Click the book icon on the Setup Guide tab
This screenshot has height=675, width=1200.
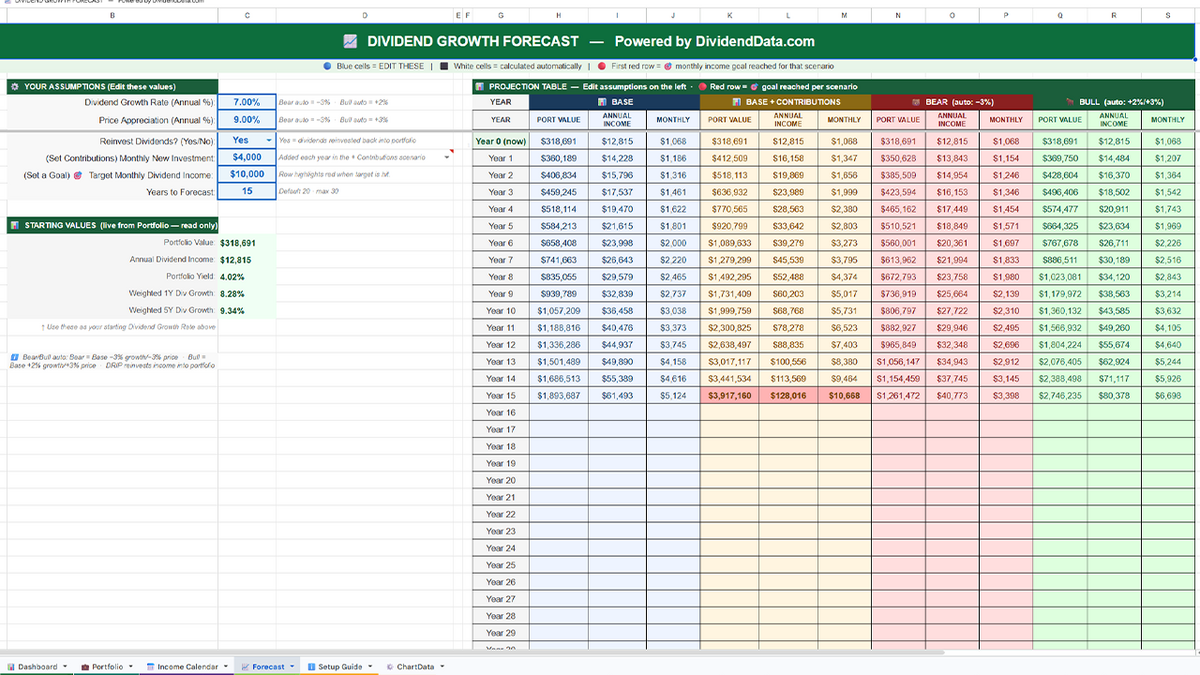(311, 665)
